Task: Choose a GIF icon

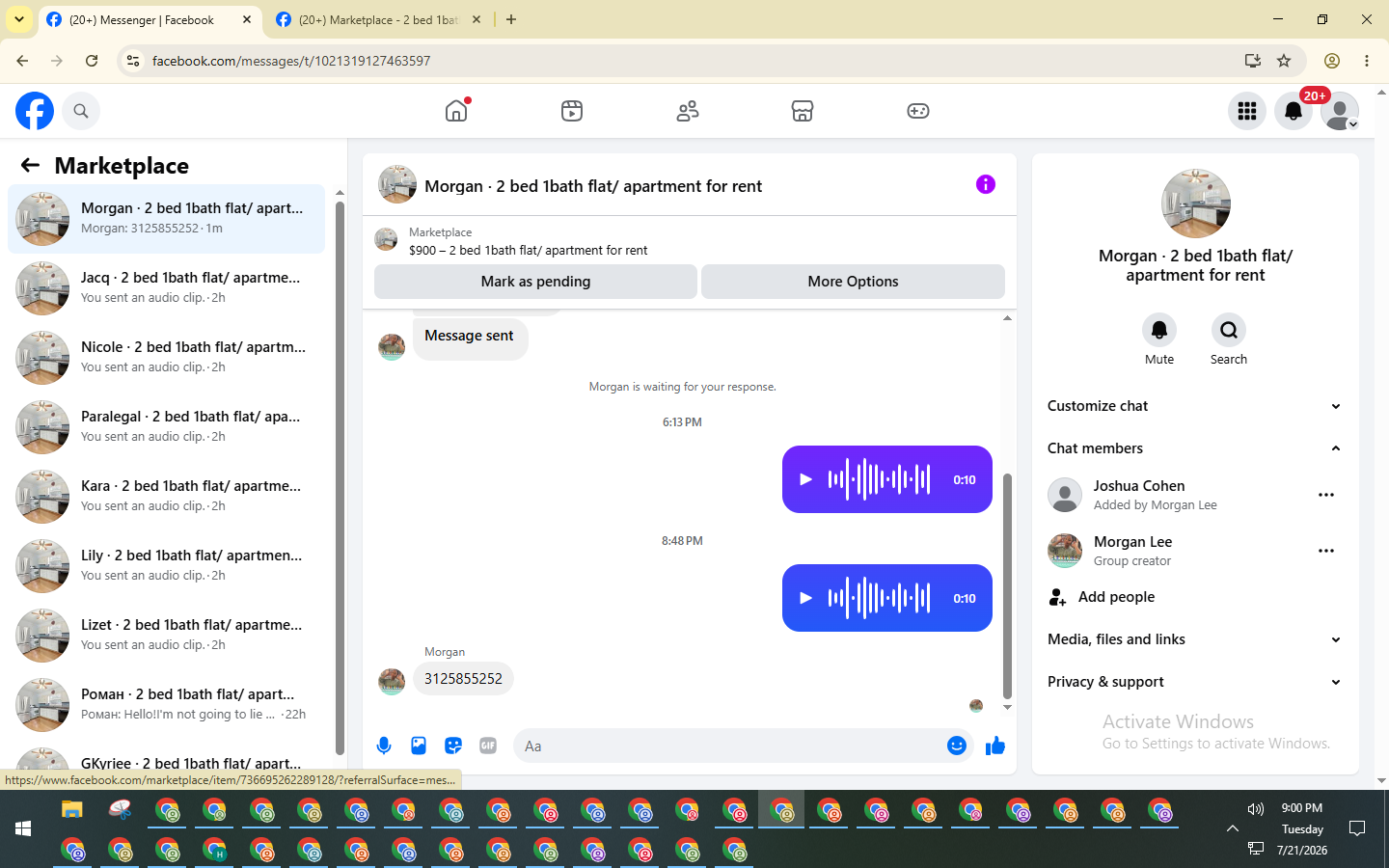Action: (x=488, y=746)
